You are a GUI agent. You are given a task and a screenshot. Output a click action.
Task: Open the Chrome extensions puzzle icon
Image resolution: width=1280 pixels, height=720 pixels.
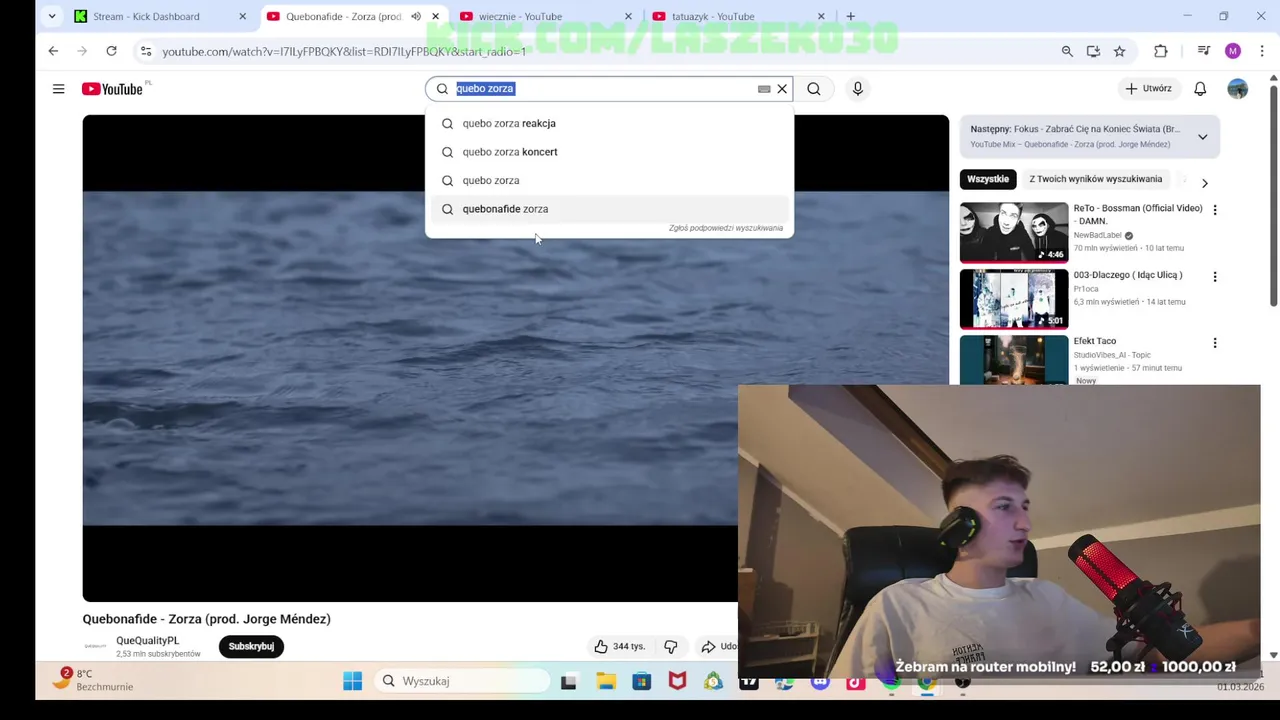point(1160,51)
